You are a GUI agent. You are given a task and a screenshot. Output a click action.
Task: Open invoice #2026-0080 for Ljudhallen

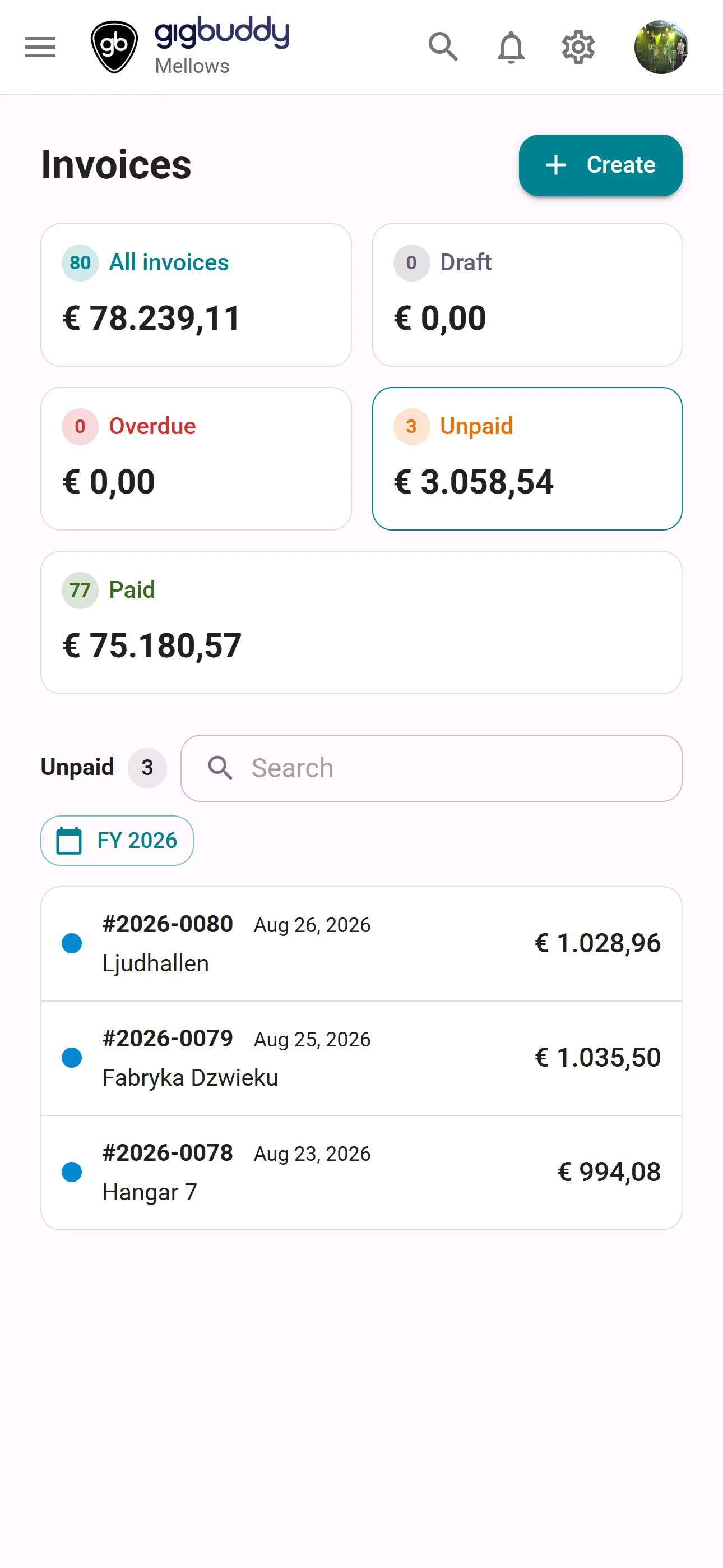point(361,943)
